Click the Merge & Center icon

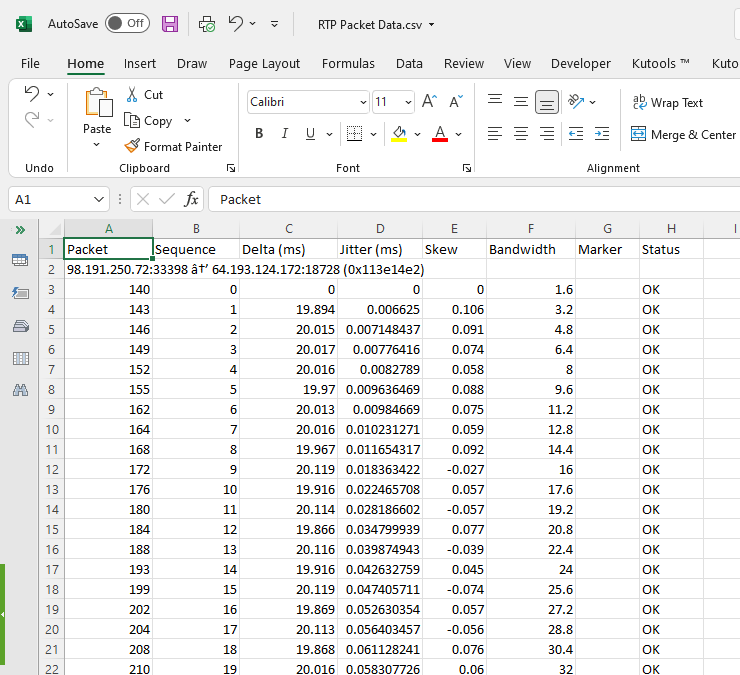coord(639,134)
